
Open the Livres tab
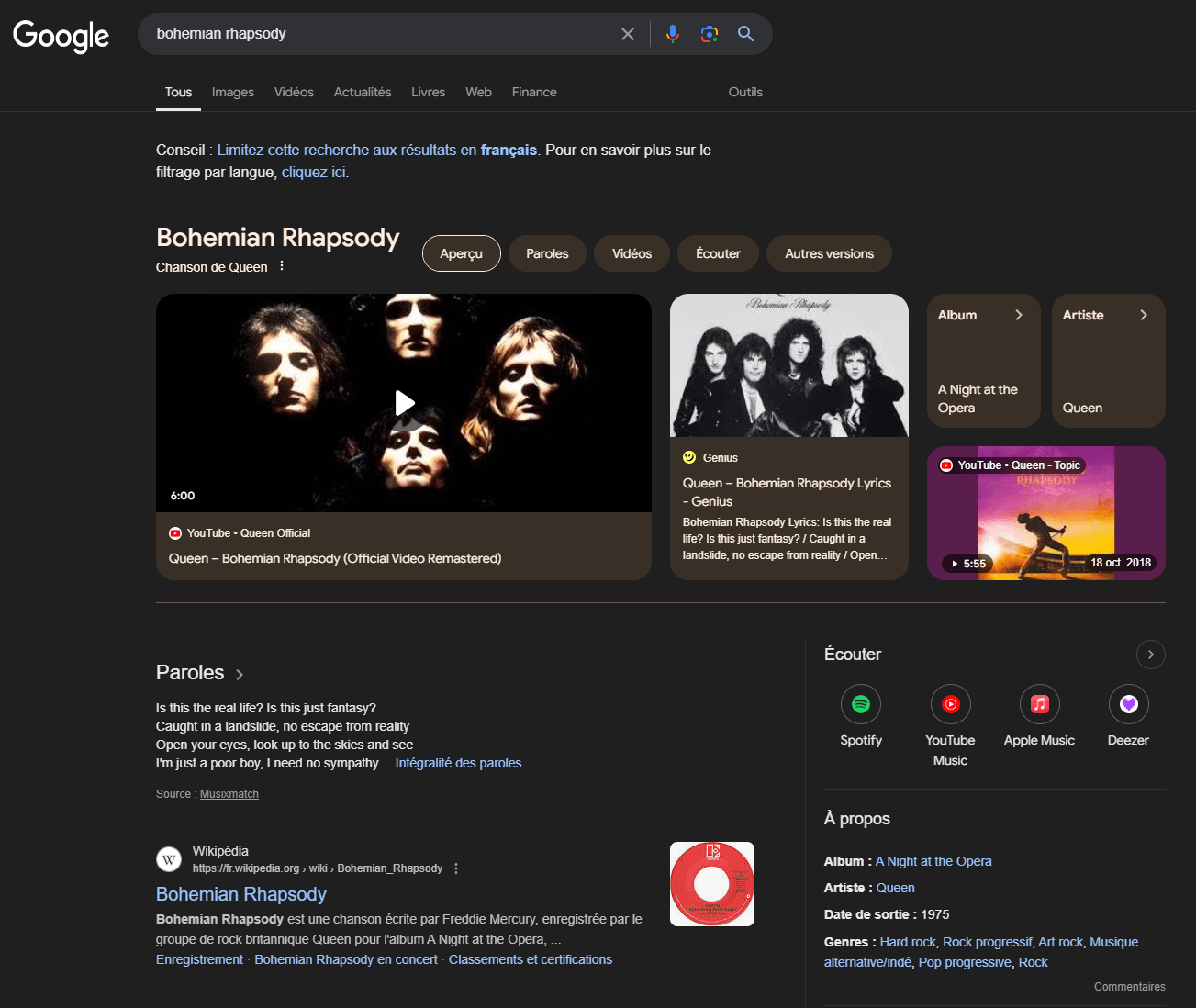point(428,92)
